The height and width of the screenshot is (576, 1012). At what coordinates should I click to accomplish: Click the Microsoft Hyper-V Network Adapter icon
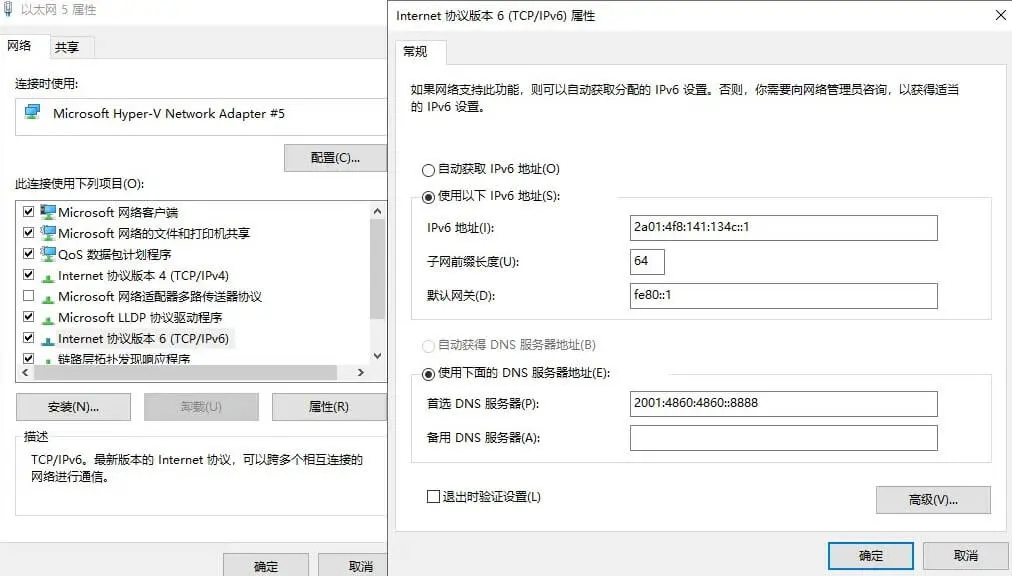(32, 113)
